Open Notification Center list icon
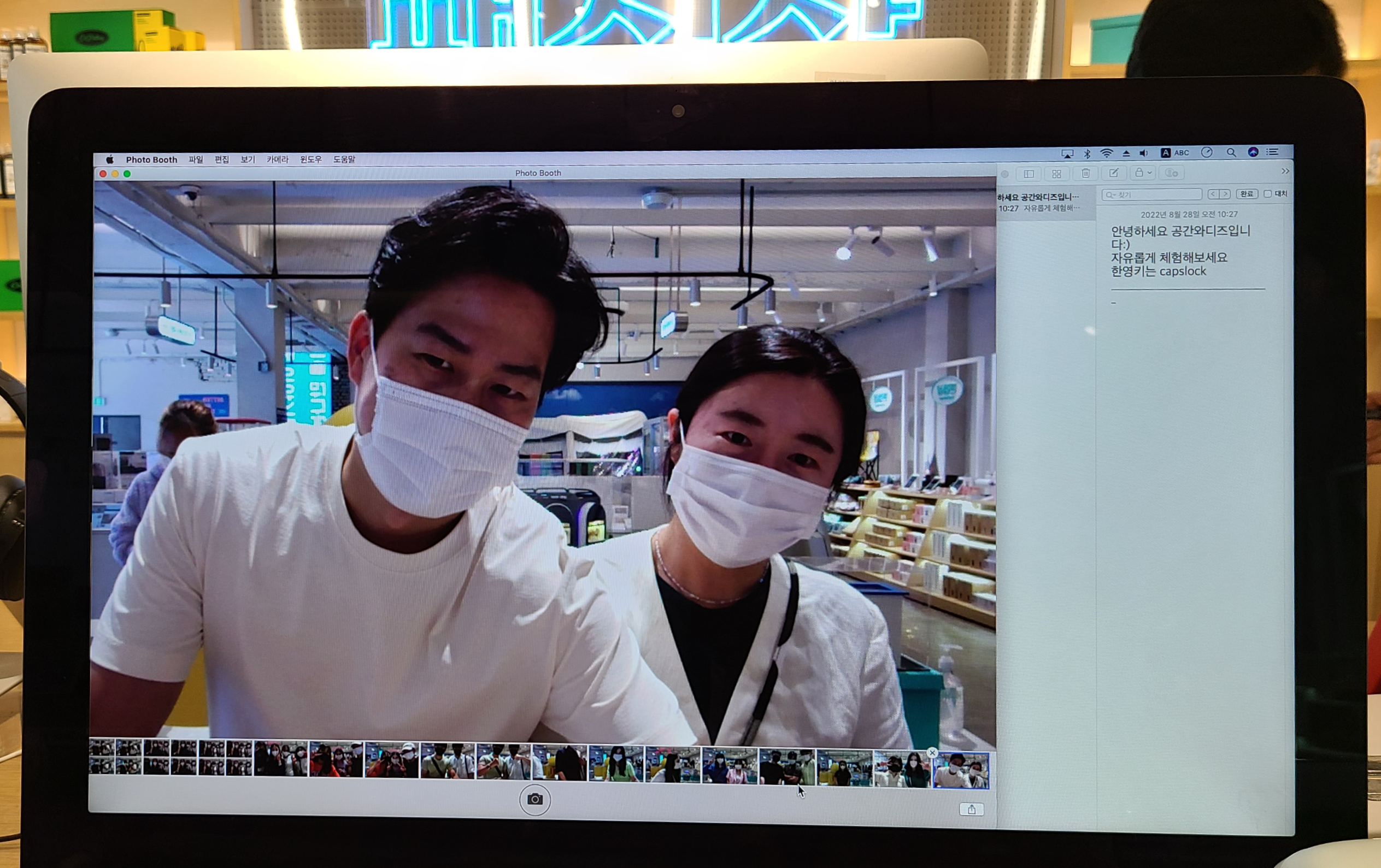This screenshot has width=1381, height=868. pyautogui.click(x=1273, y=152)
